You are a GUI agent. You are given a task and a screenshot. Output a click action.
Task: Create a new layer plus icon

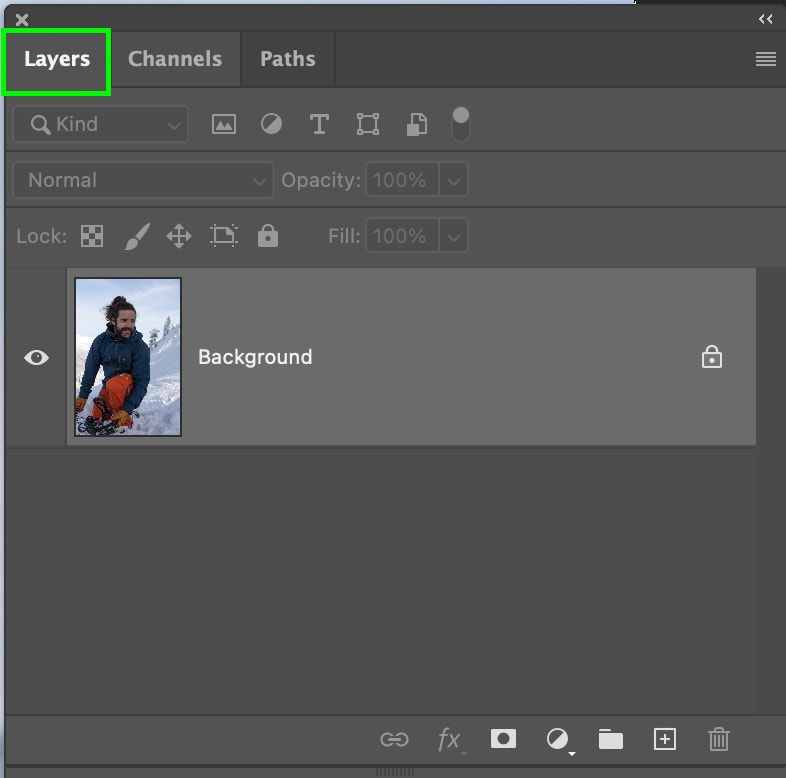click(x=665, y=739)
